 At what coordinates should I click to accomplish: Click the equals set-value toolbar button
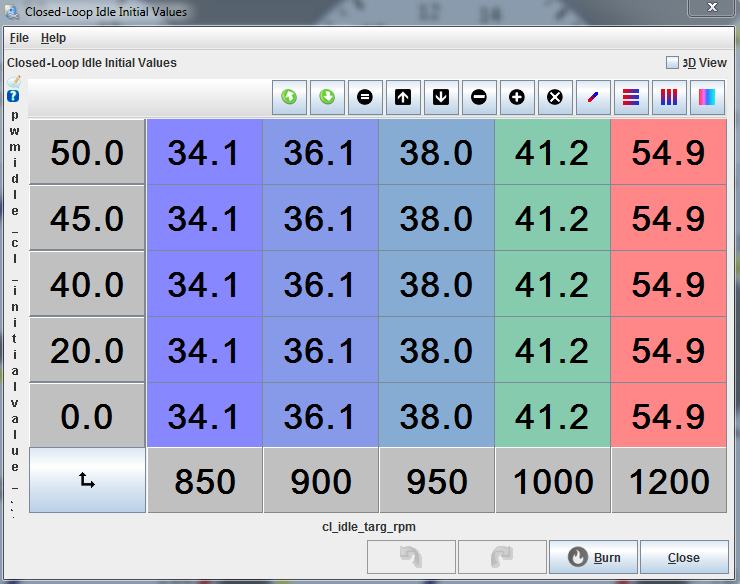point(365,97)
